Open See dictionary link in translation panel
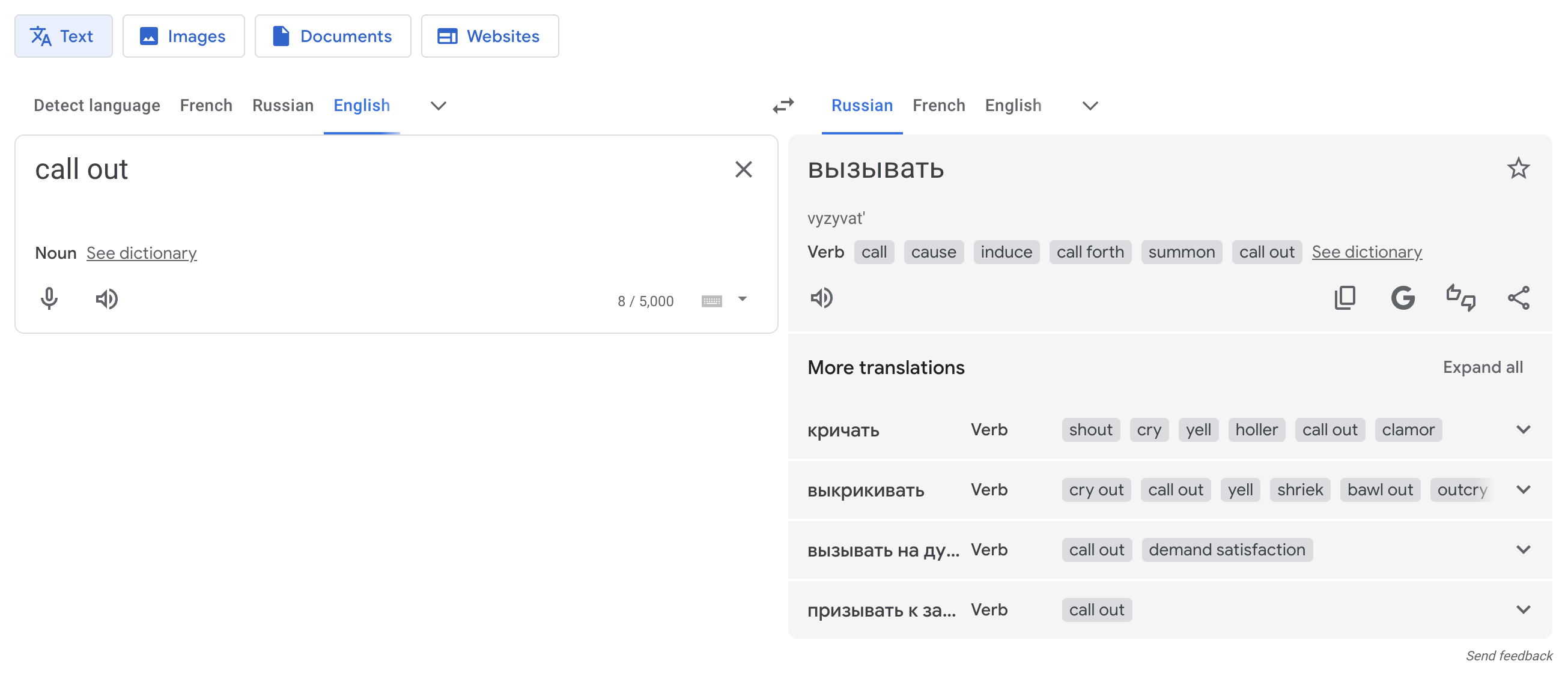This screenshot has height=682, width=1568. tap(1366, 252)
